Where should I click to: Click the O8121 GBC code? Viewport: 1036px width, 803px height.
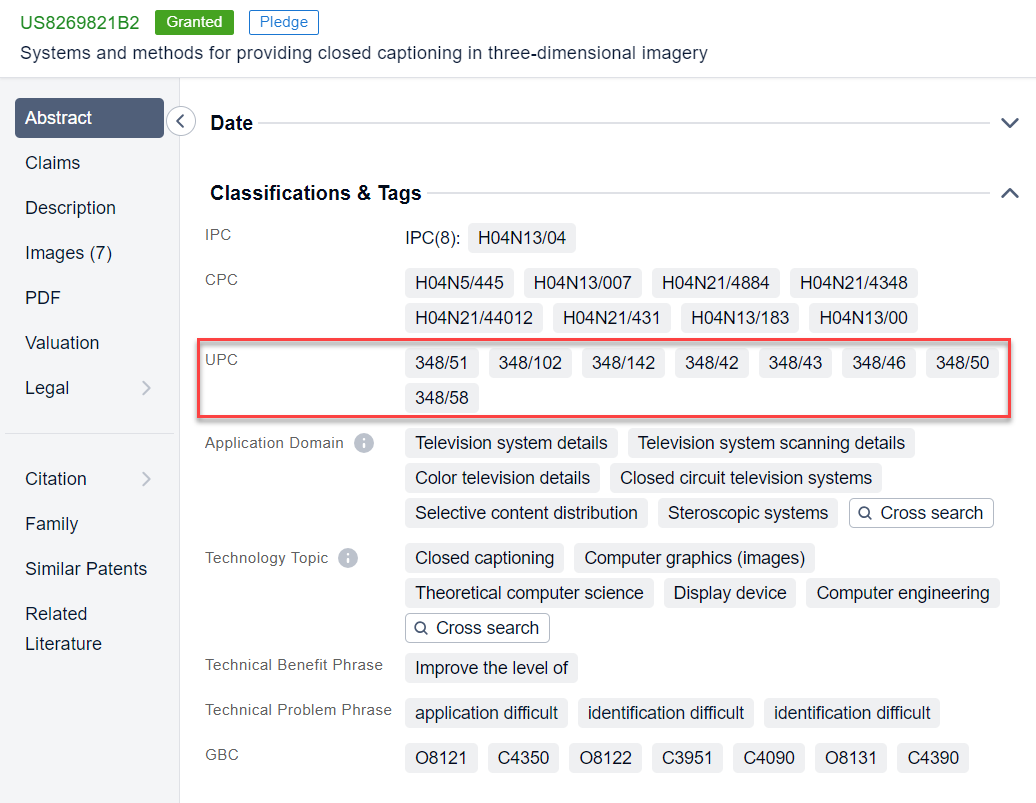click(441, 758)
